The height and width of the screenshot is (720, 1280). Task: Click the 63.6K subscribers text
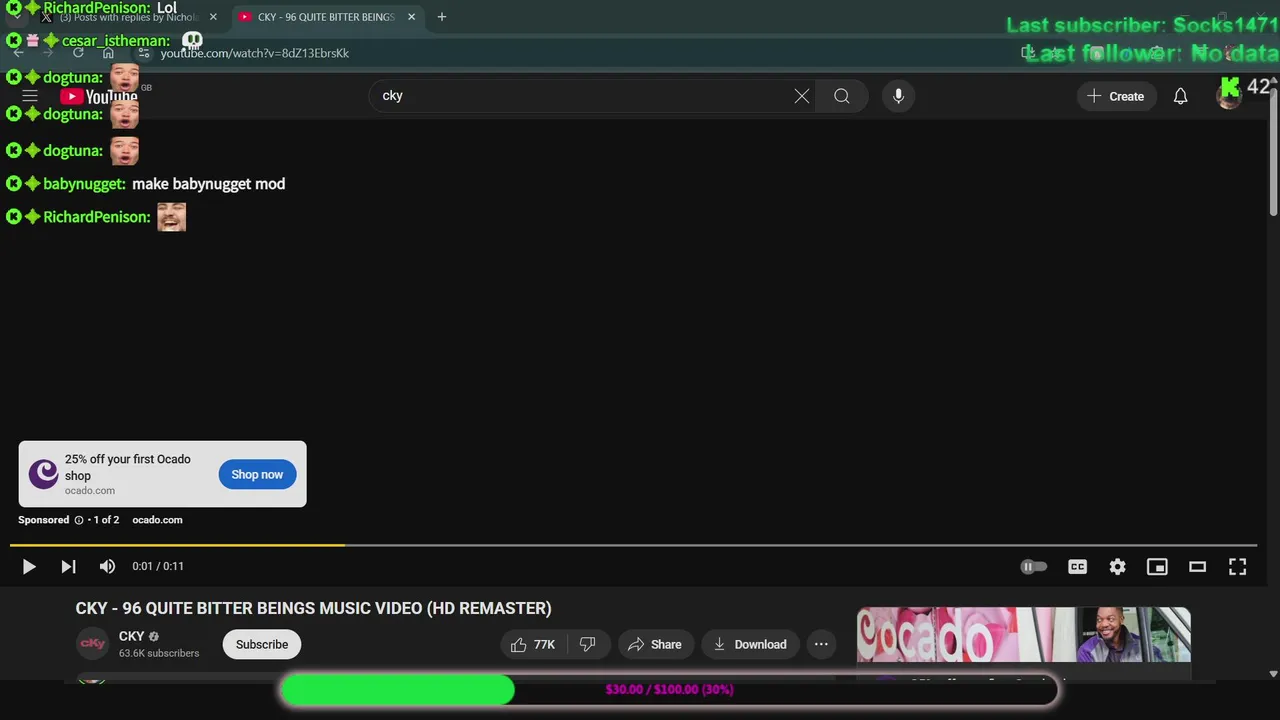coord(159,654)
